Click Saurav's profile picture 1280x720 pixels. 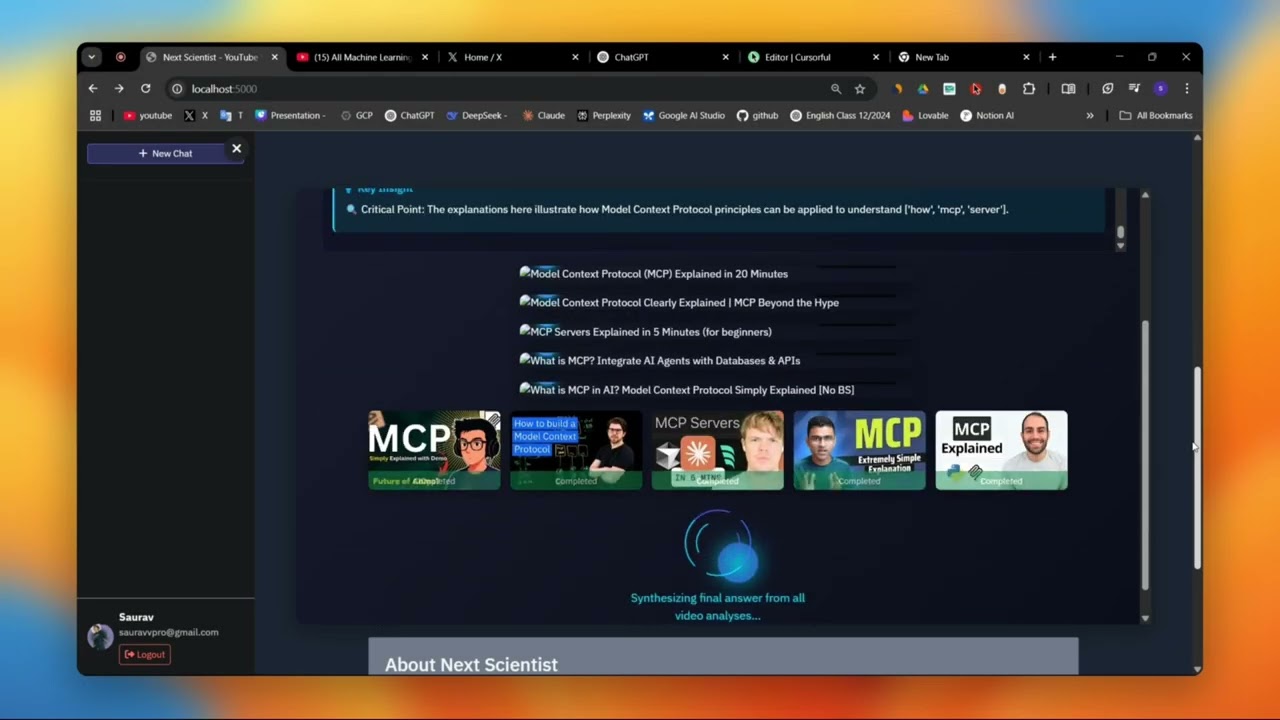100,636
